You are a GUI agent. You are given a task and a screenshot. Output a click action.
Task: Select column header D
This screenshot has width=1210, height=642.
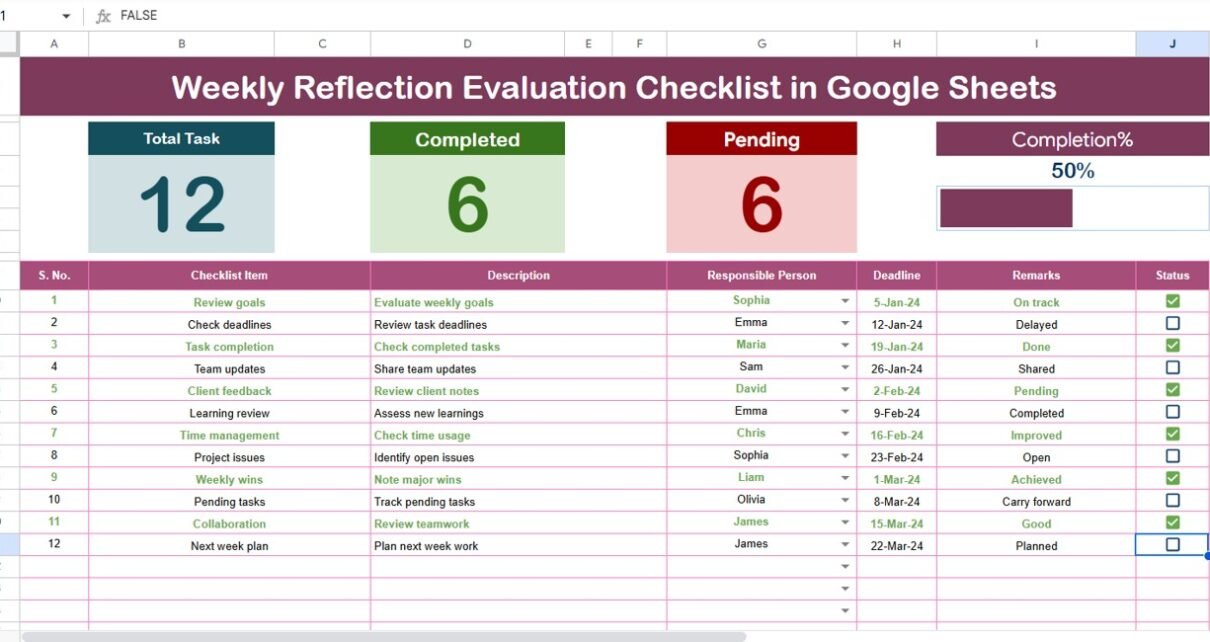point(467,44)
